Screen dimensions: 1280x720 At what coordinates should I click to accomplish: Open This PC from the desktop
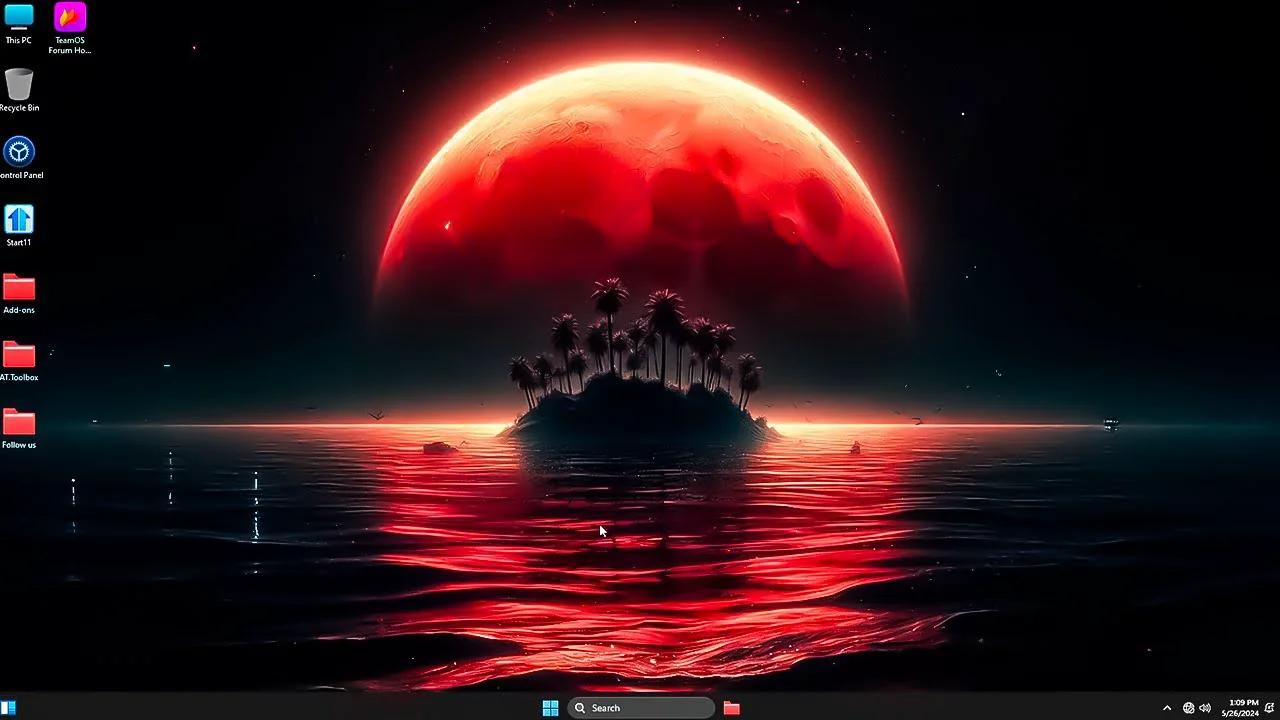point(19,22)
